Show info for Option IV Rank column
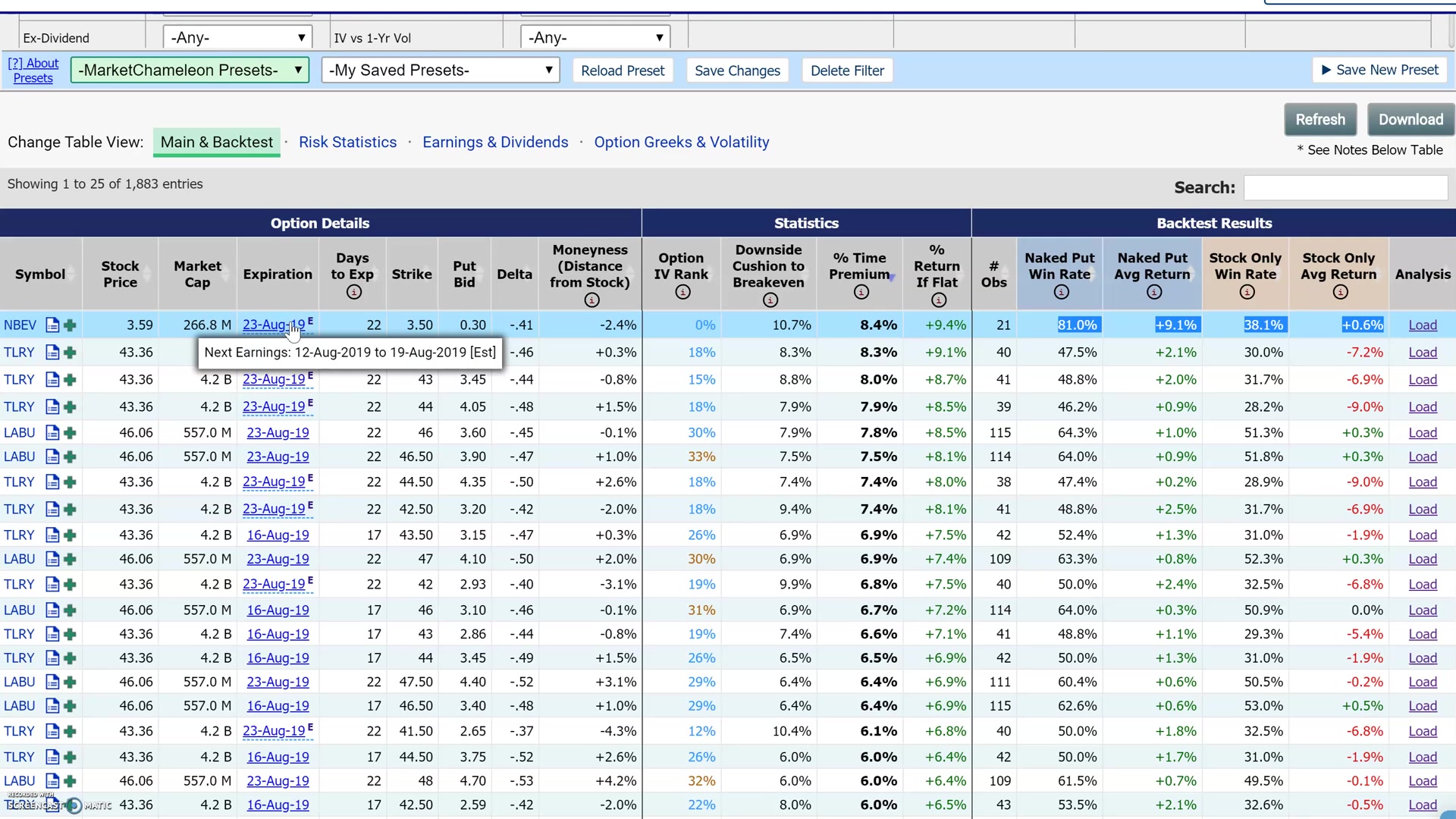Image resolution: width=1456 pixels, height=819 pixels. 682,293
